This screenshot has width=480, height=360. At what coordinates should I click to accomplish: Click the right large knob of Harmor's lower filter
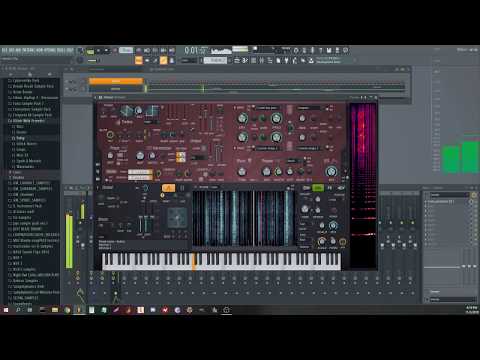(x=276, y=137)
